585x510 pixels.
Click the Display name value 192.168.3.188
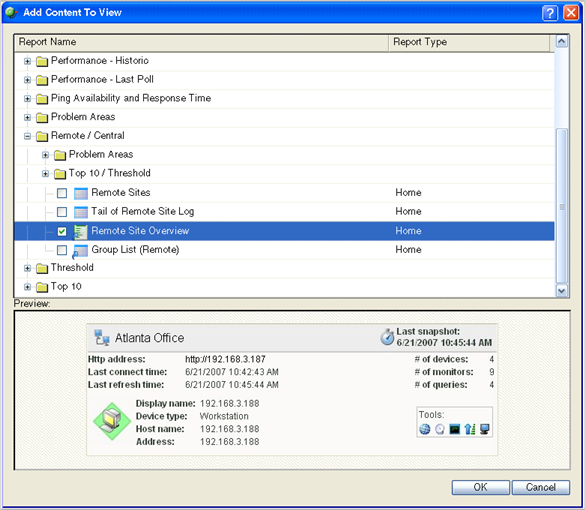[229, 403]
